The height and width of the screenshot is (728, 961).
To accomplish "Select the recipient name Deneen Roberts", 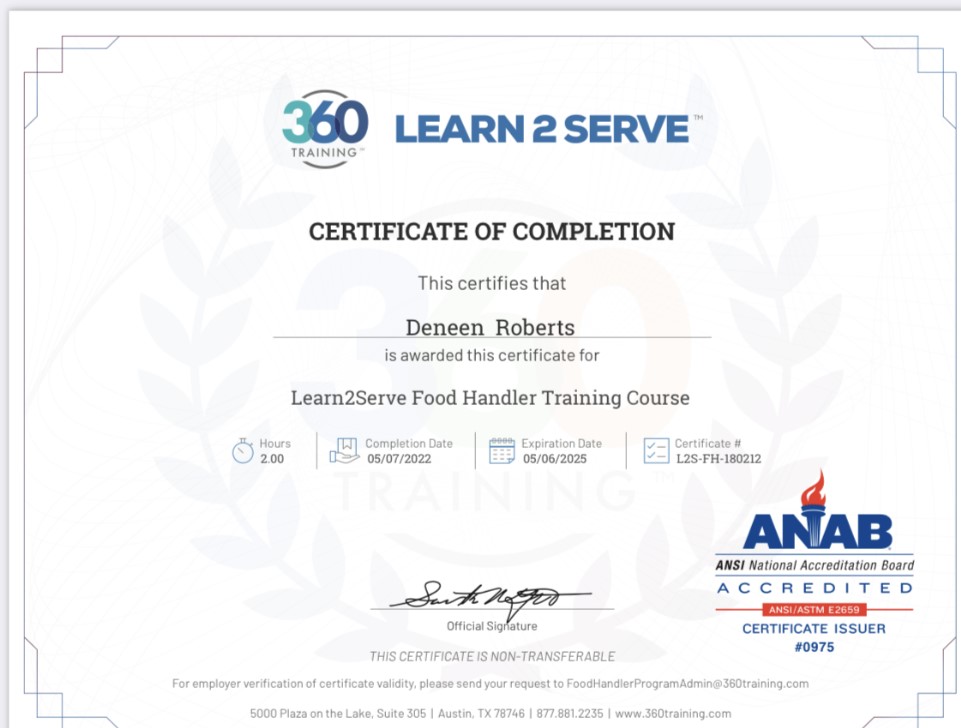I will pos(490,327).
